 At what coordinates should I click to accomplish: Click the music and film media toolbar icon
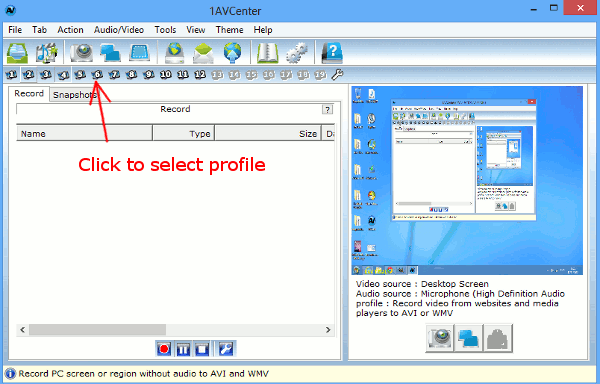46,53
